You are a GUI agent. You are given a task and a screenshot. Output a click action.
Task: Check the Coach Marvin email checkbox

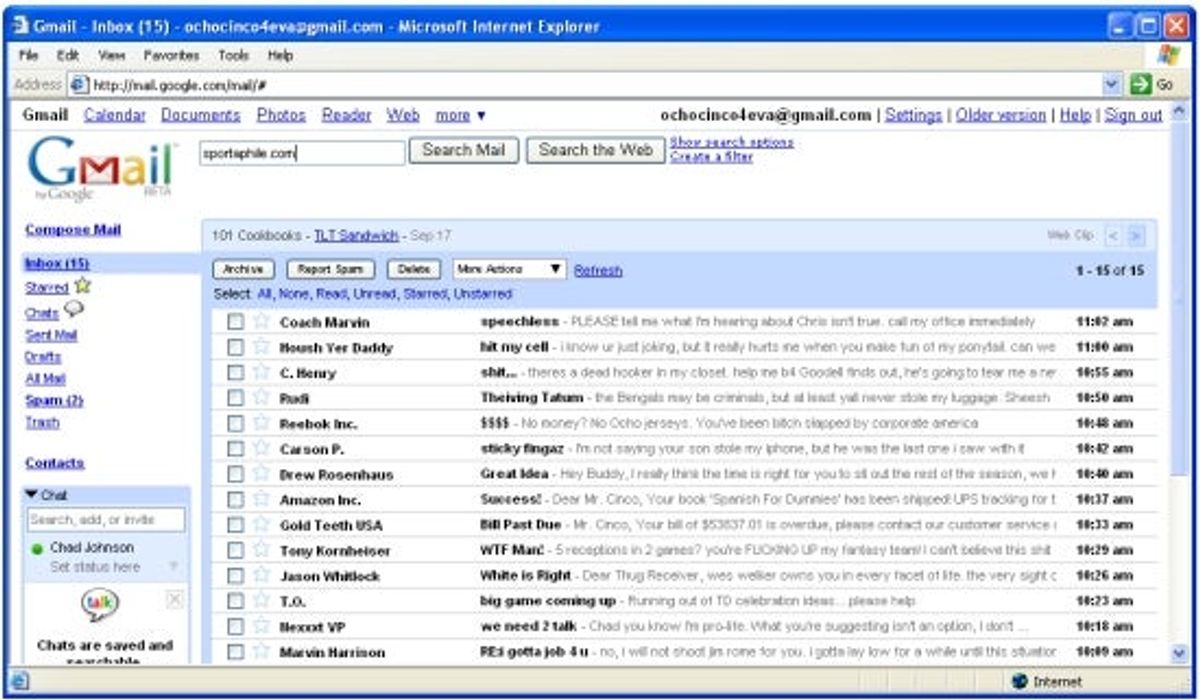pos(235,322)
